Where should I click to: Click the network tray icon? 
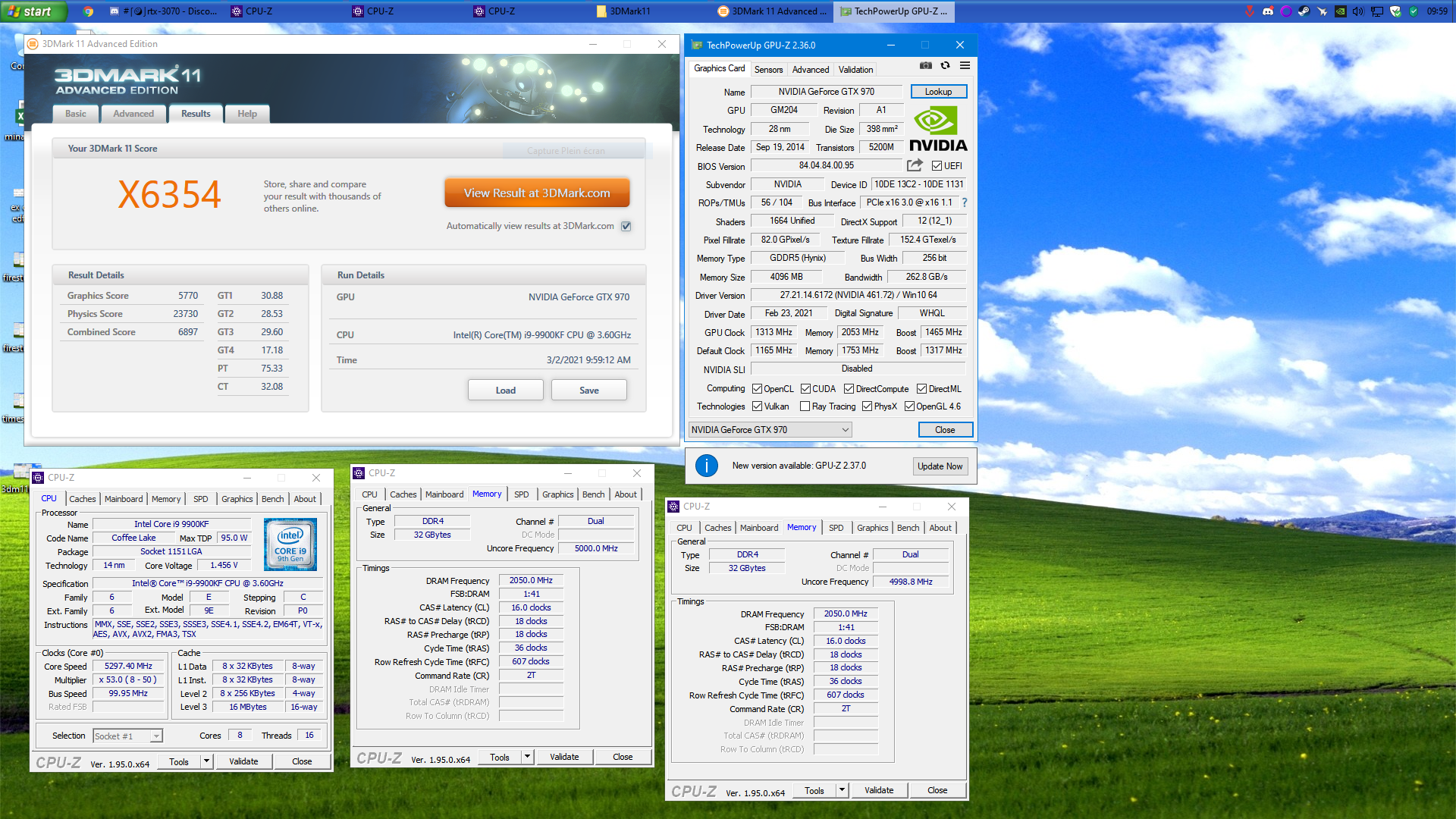point(1376,11)
